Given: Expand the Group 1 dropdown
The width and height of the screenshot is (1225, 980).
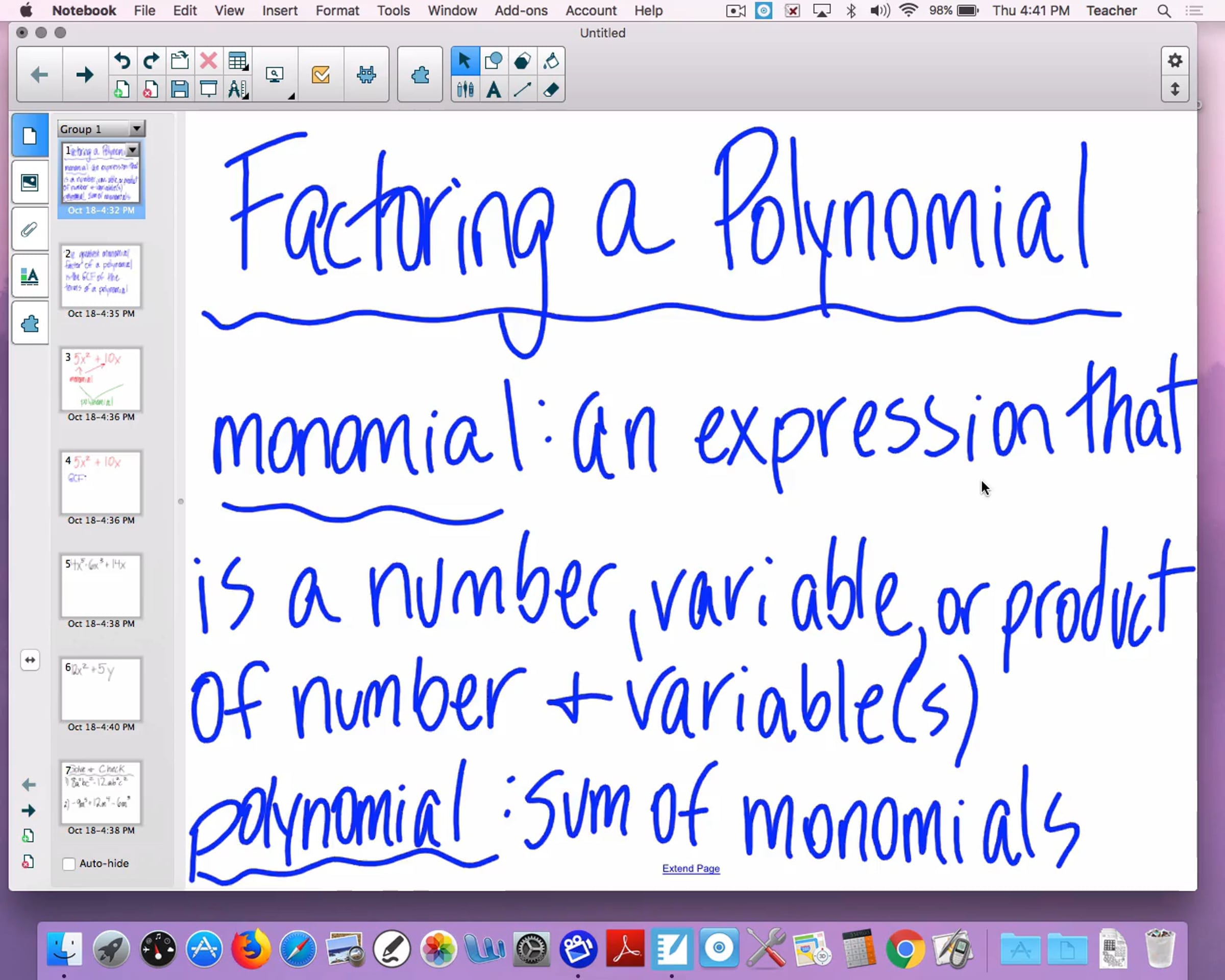Looking at the screenshot, I should [x=136, y=129].
